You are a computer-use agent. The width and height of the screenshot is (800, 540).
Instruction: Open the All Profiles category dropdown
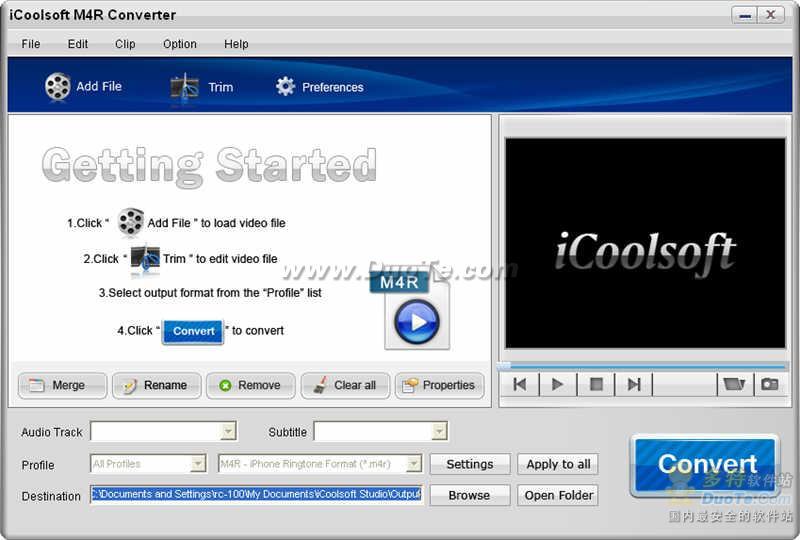pyautogui.click(x=197, y=464)
